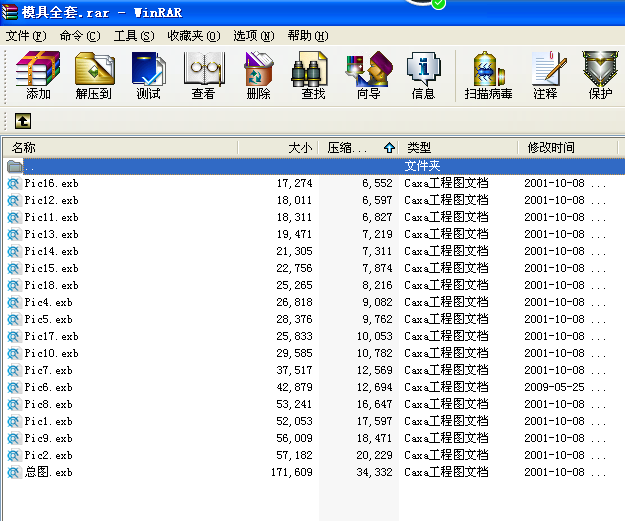Image resolution: width=625 pixels, height=521 pixels.
Task: Select file name Pic10.exb
Action: 51,354
